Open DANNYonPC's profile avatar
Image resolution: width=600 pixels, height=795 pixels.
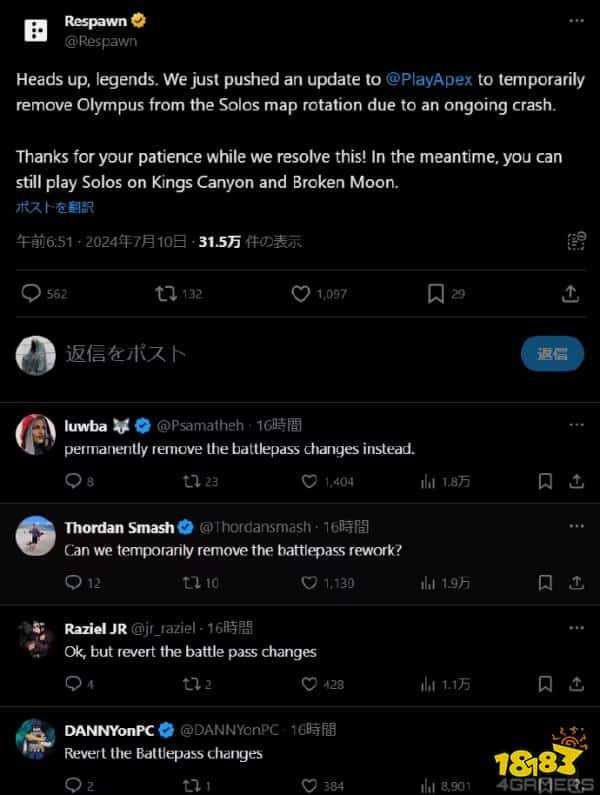tap(36, 738)
